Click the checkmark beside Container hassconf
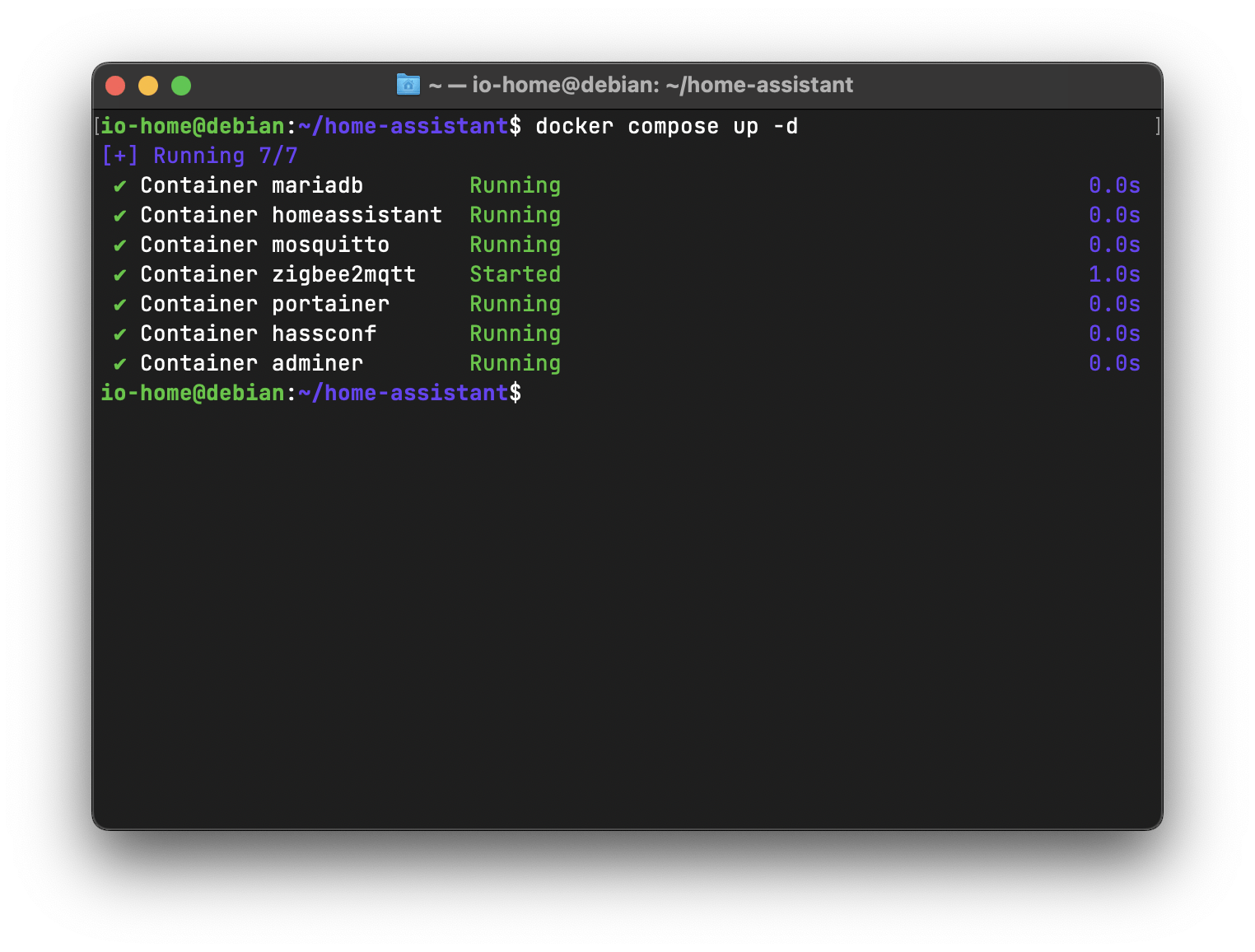 pos(120,334)
